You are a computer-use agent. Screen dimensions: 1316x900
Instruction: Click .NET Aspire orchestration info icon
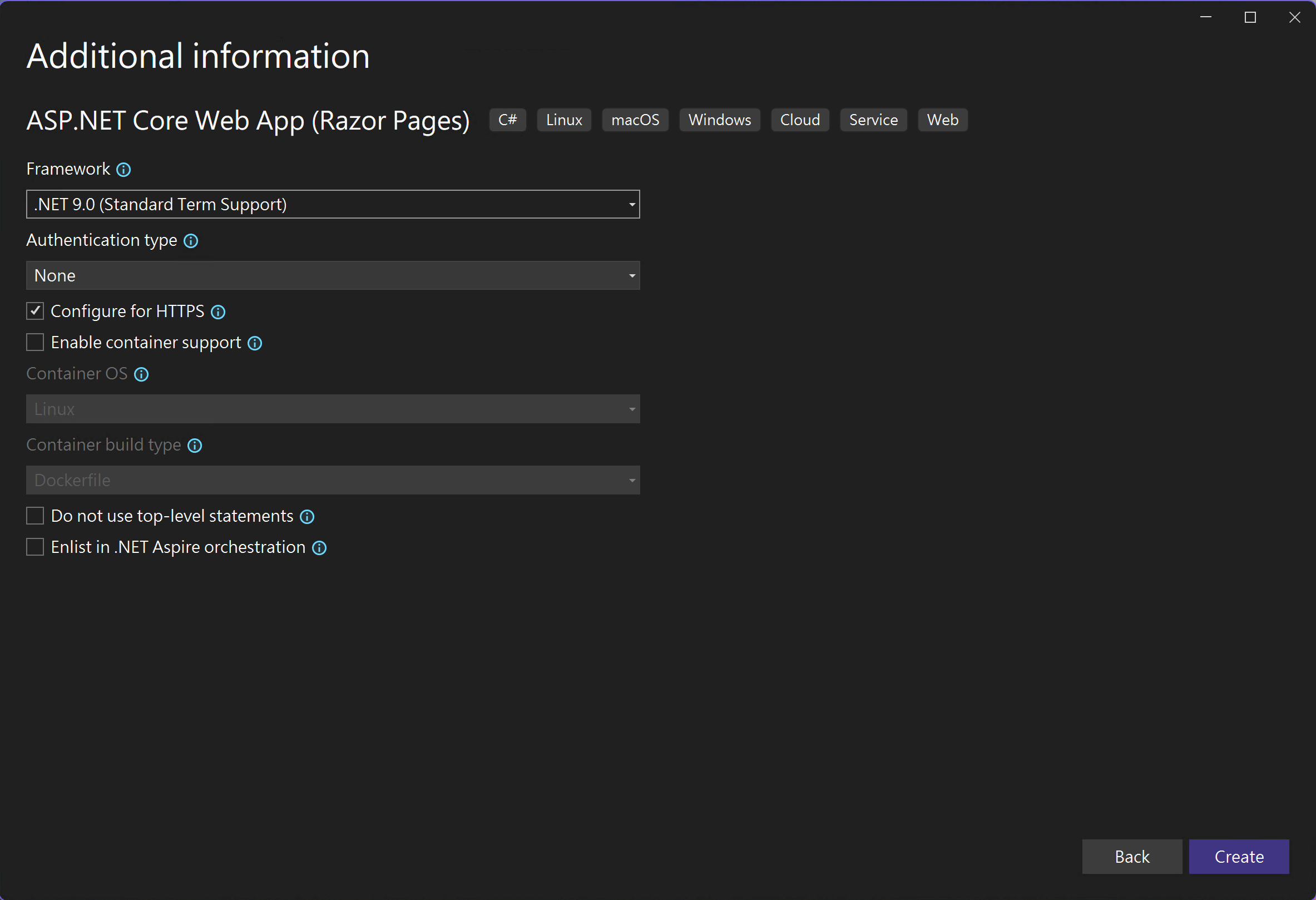click(319, 548)
